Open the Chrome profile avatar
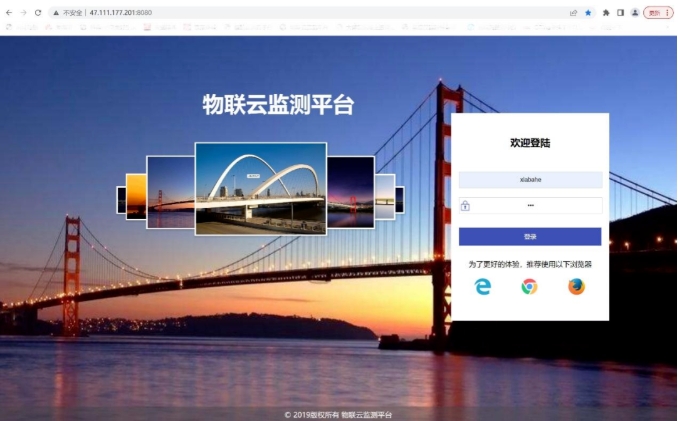678x421 pixels. pos(634,12)
